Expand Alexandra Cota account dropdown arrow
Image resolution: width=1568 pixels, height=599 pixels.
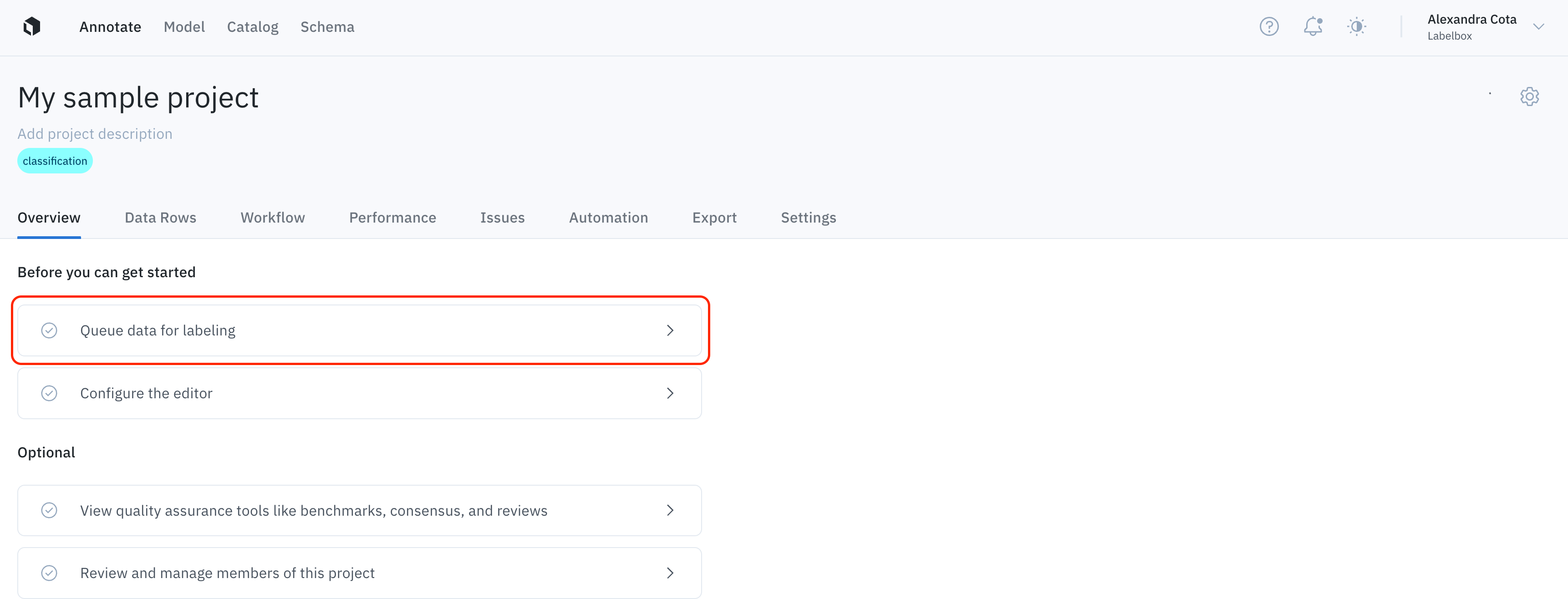(1538, 26)
